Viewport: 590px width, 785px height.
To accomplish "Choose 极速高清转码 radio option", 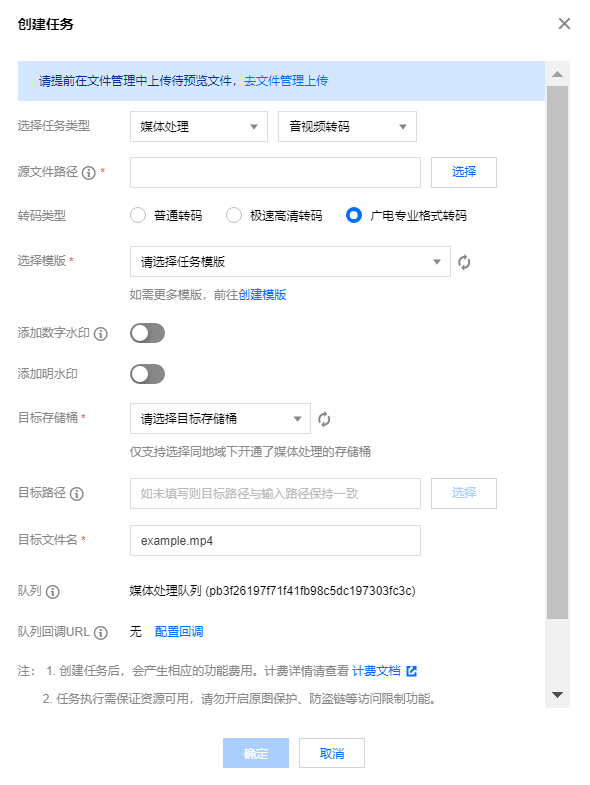I will pos(234,216).
